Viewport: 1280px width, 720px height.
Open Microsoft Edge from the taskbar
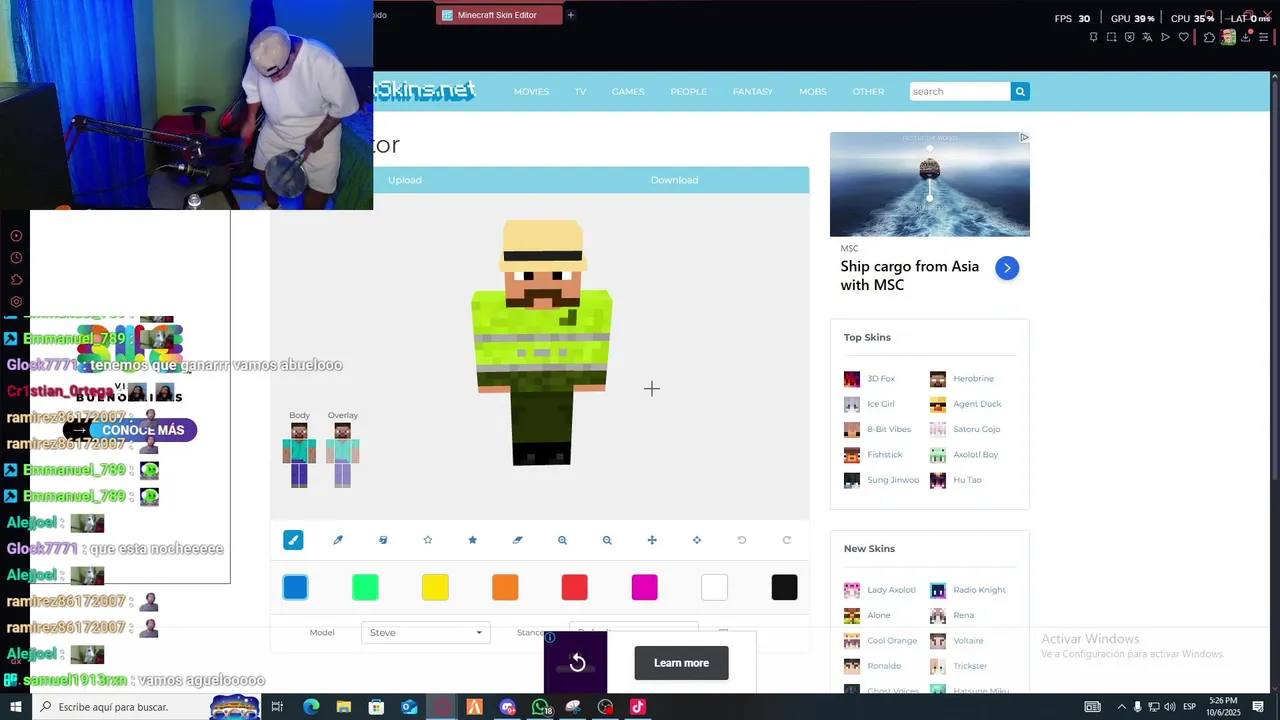click(x=311, y=707)
